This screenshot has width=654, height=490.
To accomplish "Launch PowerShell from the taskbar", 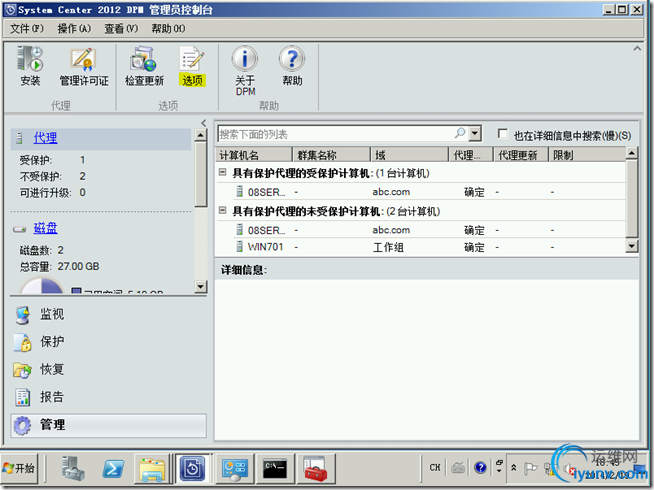I will click(x=113, y=468).
